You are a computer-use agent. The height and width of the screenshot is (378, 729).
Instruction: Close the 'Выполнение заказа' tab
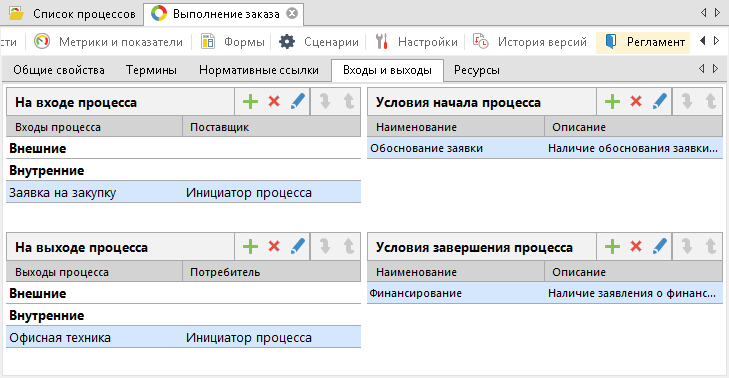tap(292, 13)
